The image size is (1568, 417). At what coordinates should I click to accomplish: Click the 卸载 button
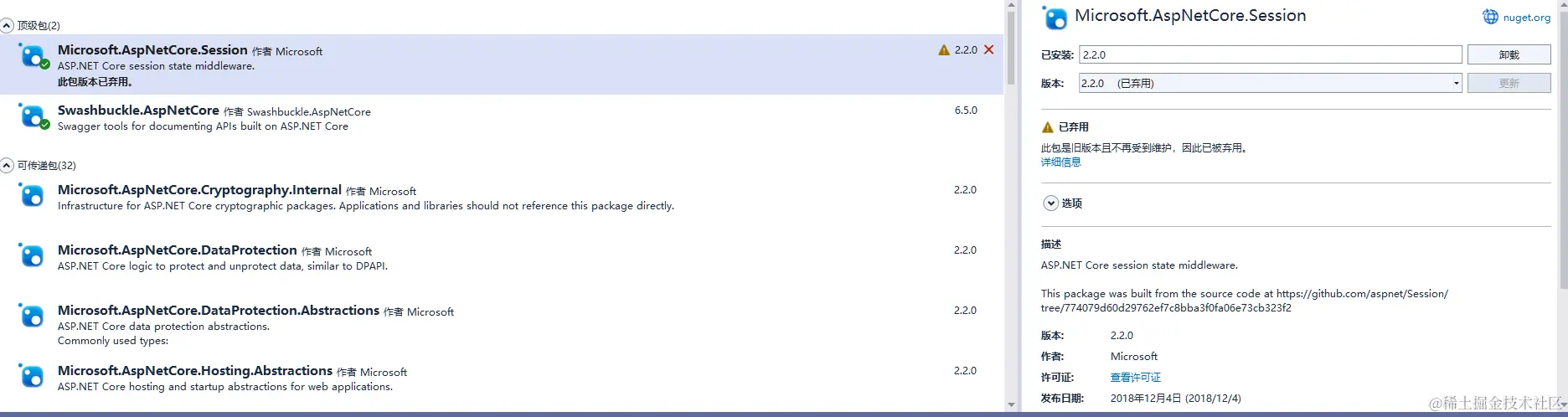click(1509, 54)
